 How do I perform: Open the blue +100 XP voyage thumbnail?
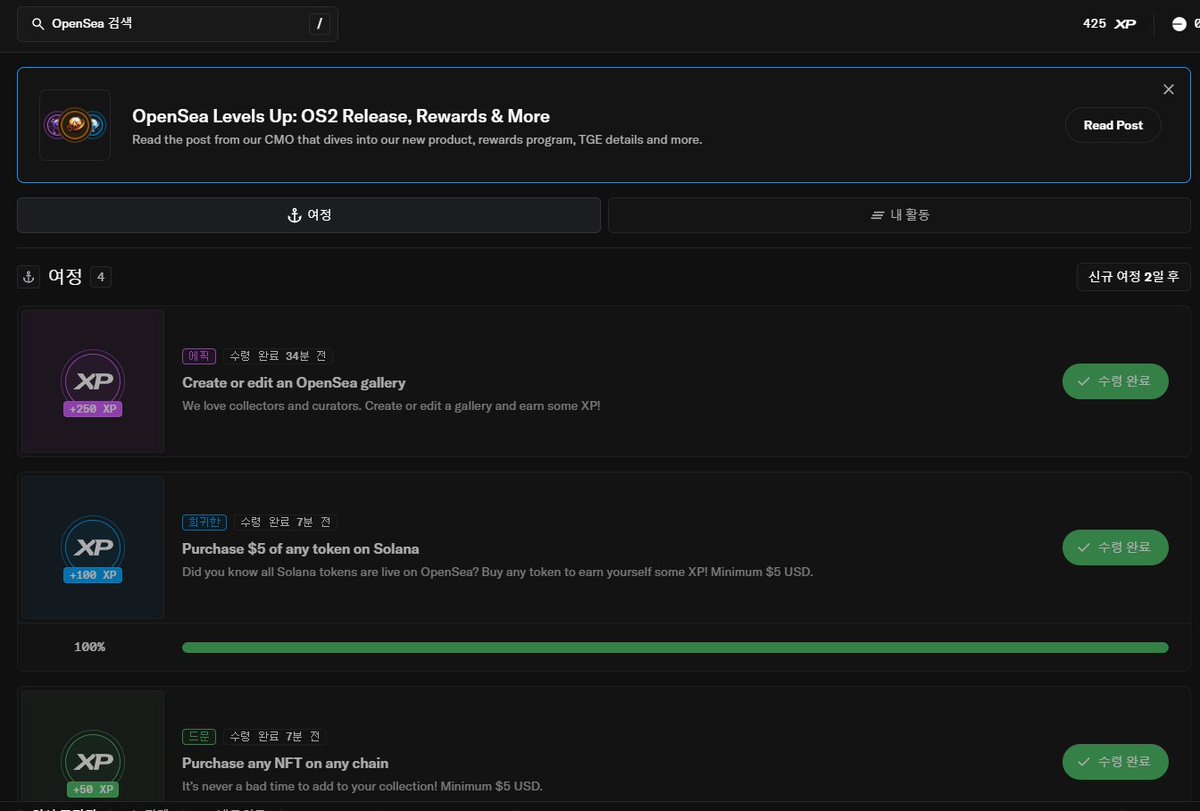click(x=93, y=547)
